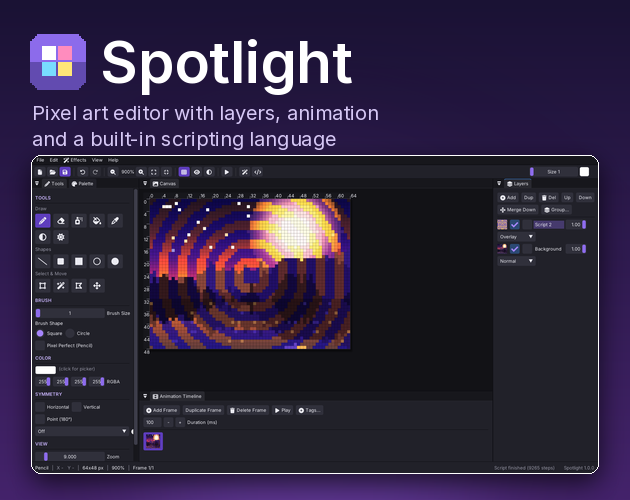
Task: Enable Pixel Perfect (Pencil) checkbox
Action: pyautogui.click(x=40, y=345)
